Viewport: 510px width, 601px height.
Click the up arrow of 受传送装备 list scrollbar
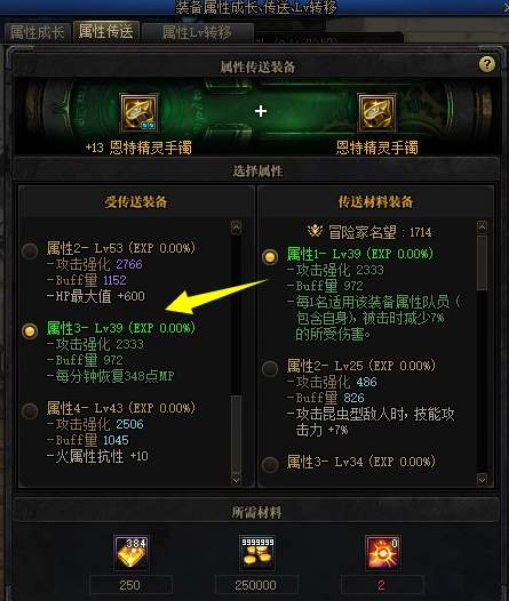236,227
